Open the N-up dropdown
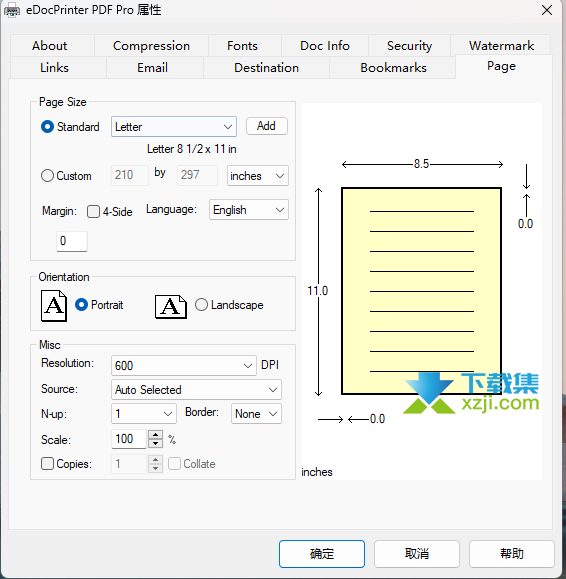Viewport: 566px width, 579px height. click(x=144, y=414)
